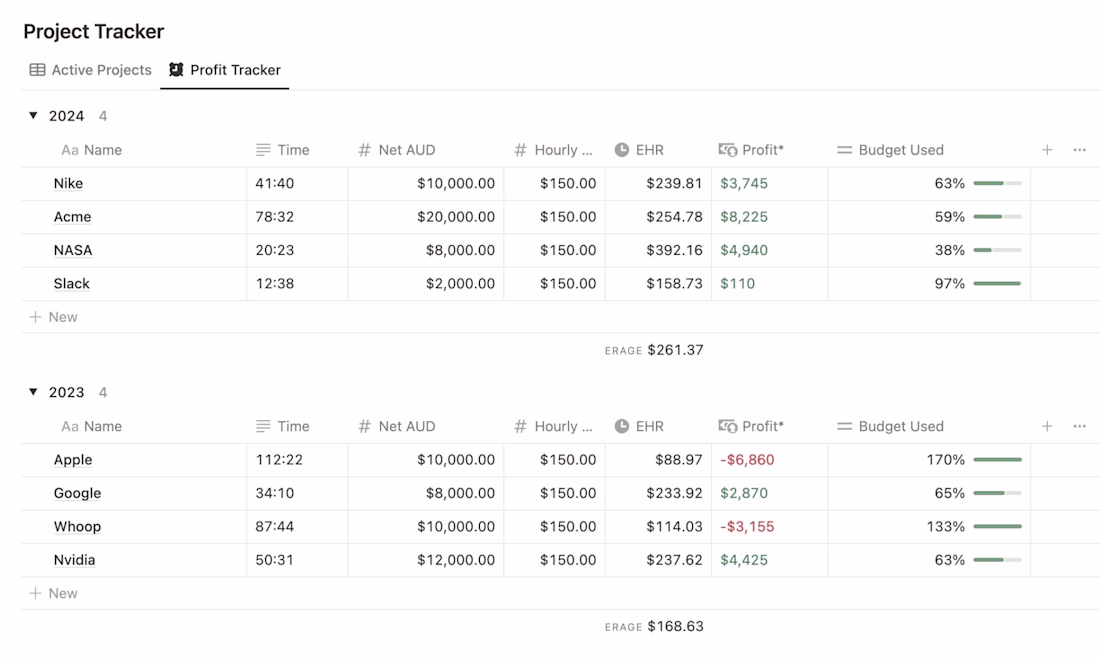
Task: Click the 2023 average EHR value $168.63
Action: tap(675, 627)
